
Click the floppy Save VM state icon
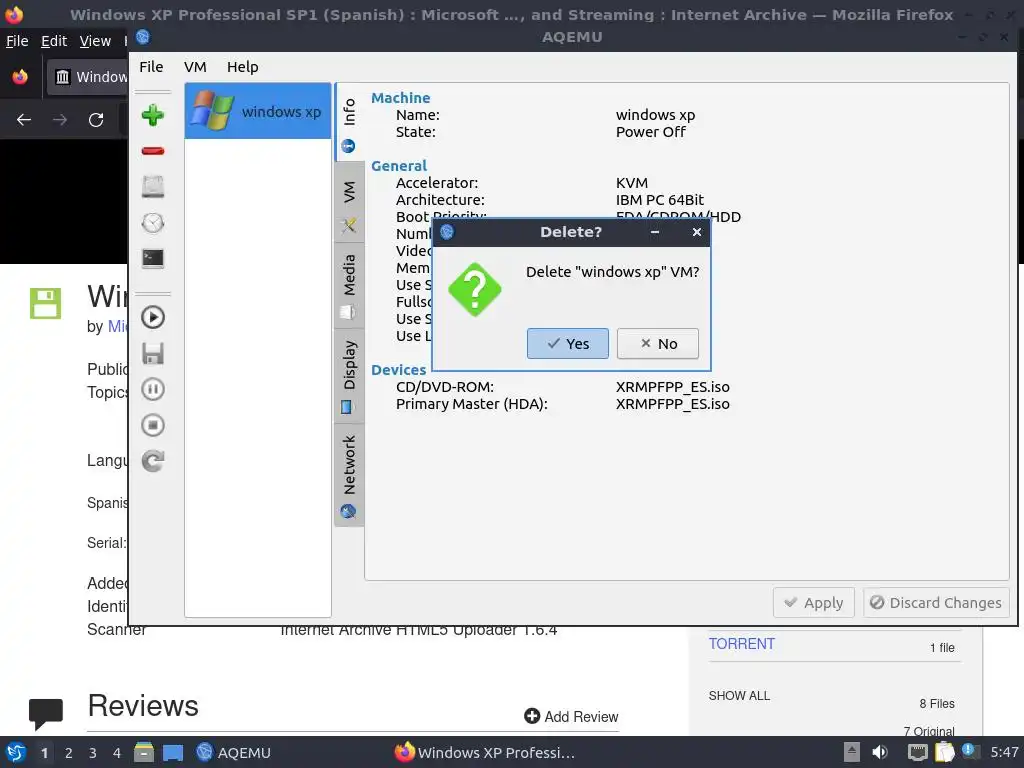click(x=153, y=353)
